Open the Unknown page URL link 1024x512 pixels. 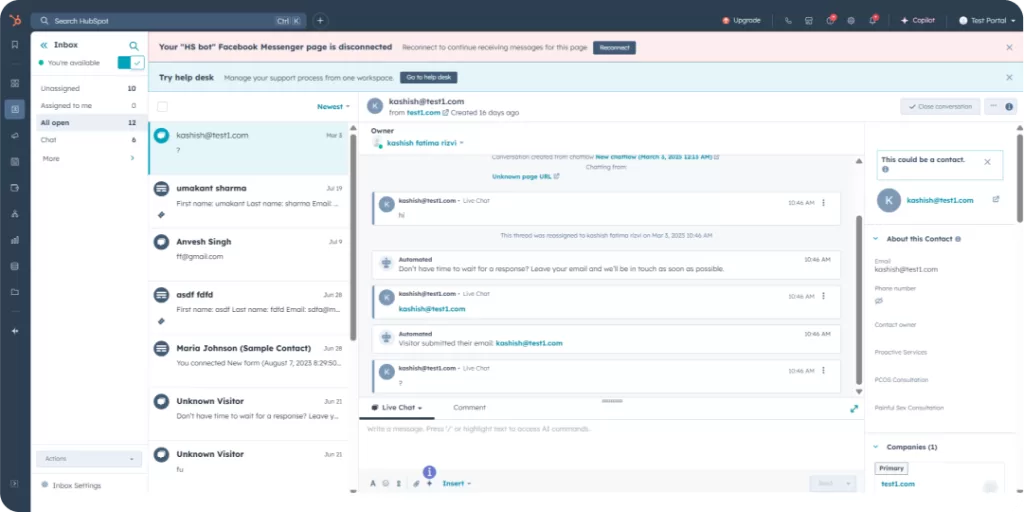click(x=522, y=176)
